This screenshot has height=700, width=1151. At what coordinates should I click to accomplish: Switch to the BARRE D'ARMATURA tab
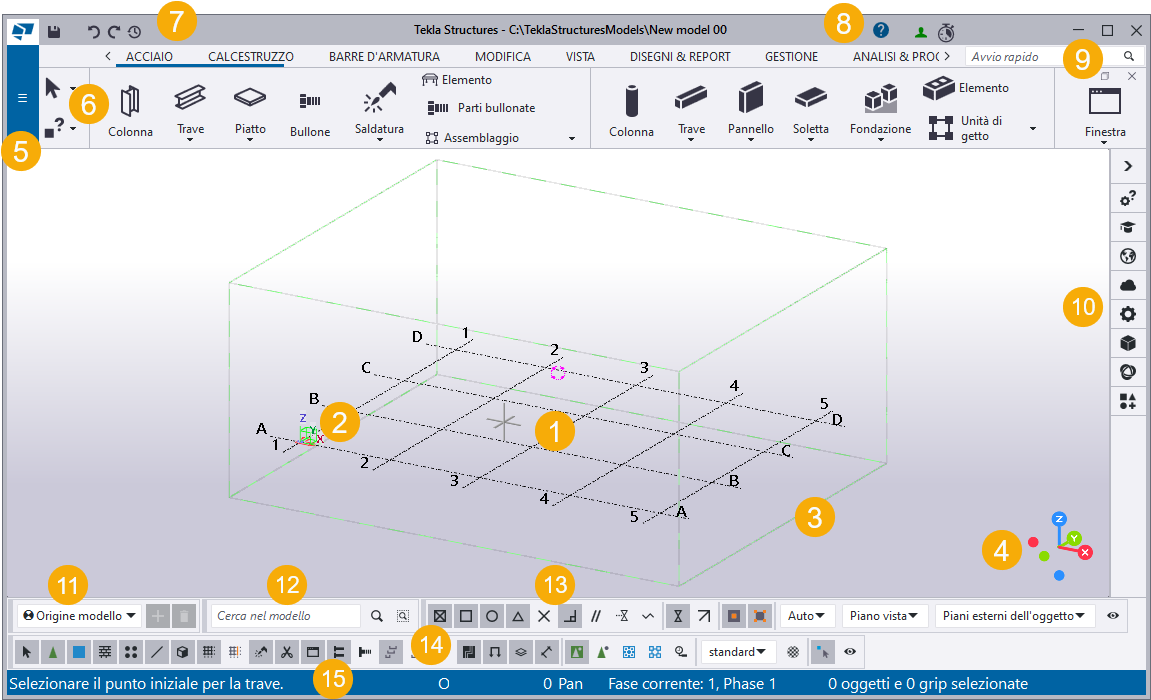(379, 57)
